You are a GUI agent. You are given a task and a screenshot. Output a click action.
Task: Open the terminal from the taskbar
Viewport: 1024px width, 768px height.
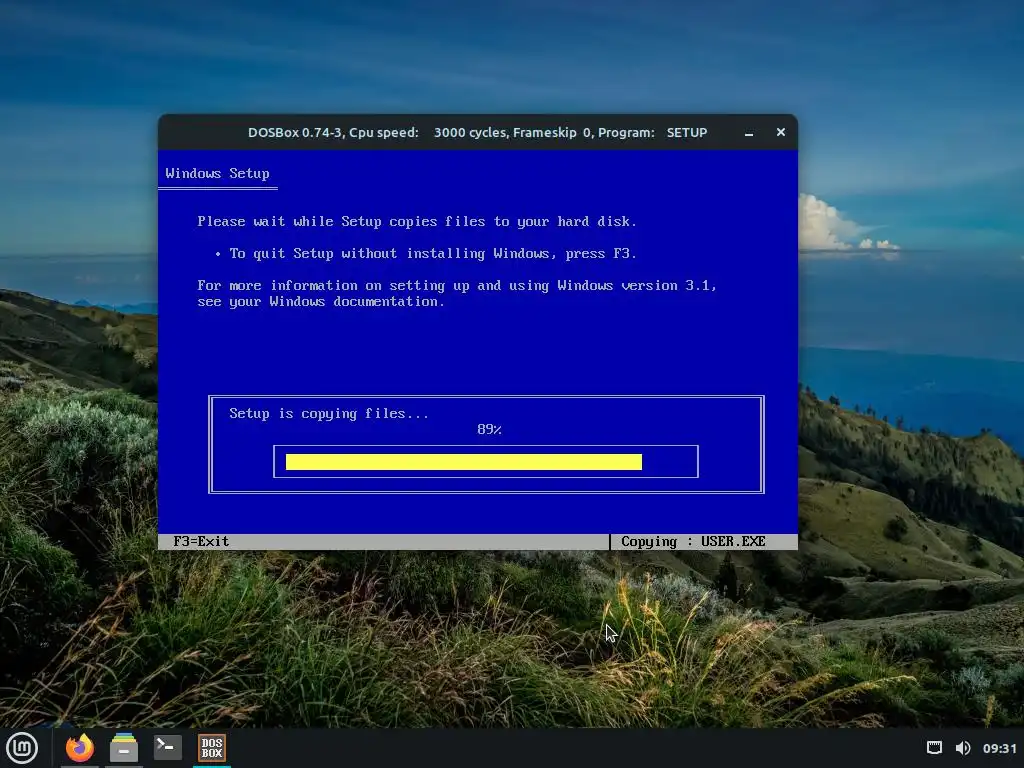click(x=167, y=748)
